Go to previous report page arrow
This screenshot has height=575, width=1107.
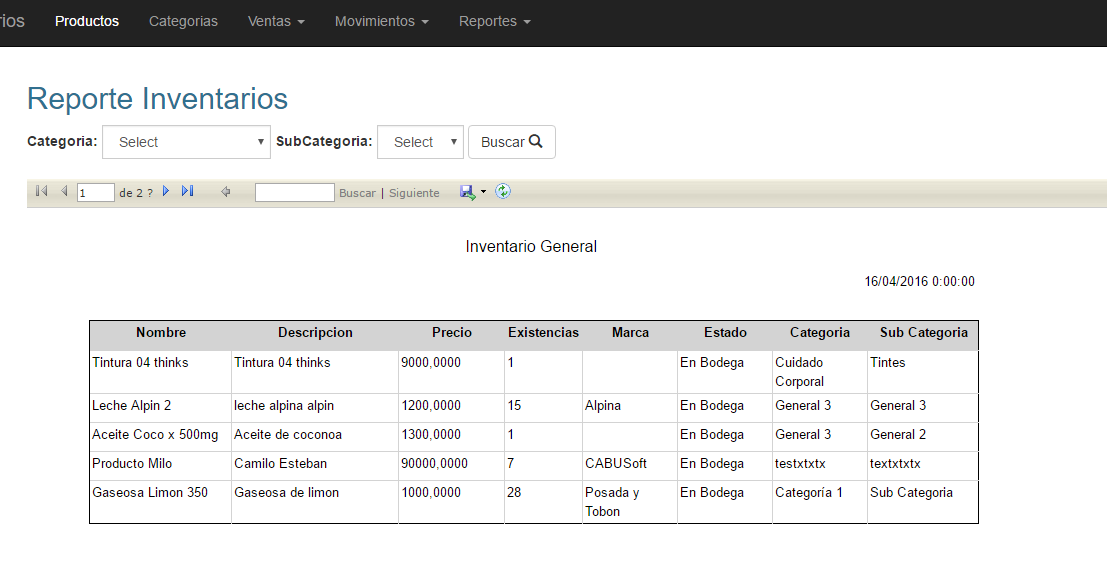click(x=64, y=191)
